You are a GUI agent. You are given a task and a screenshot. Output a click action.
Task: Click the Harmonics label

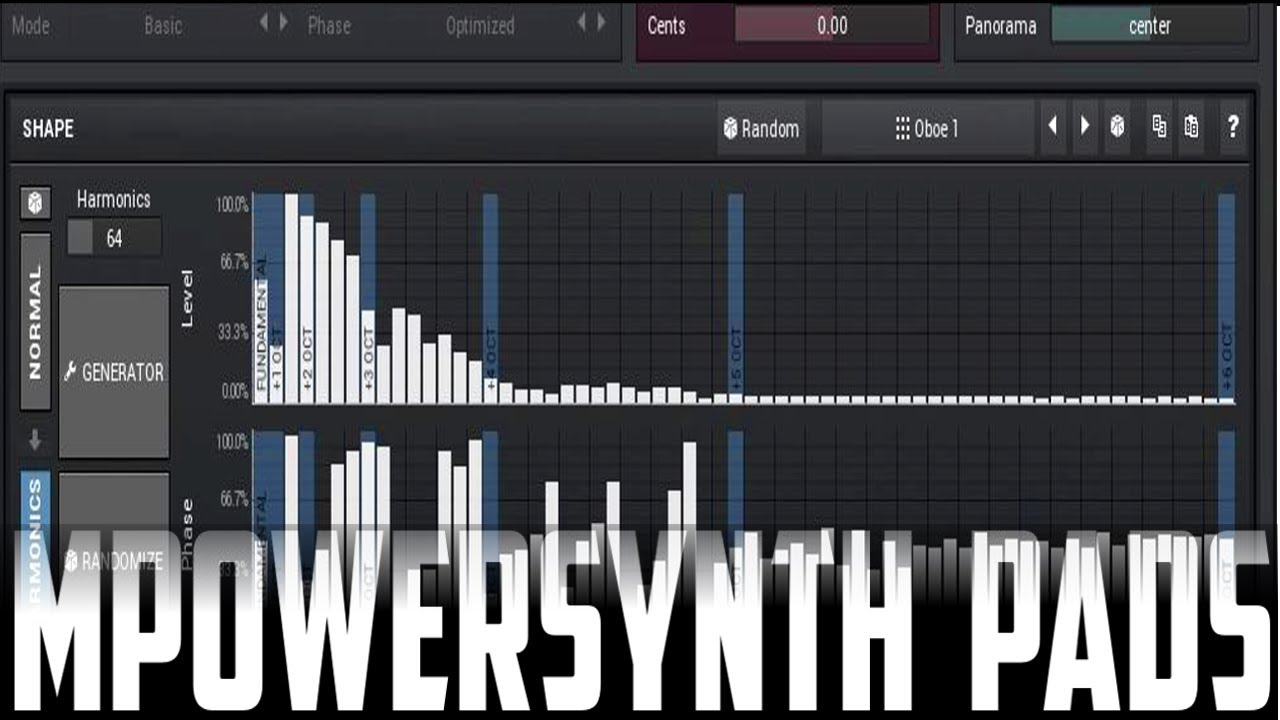click(114, 199)
